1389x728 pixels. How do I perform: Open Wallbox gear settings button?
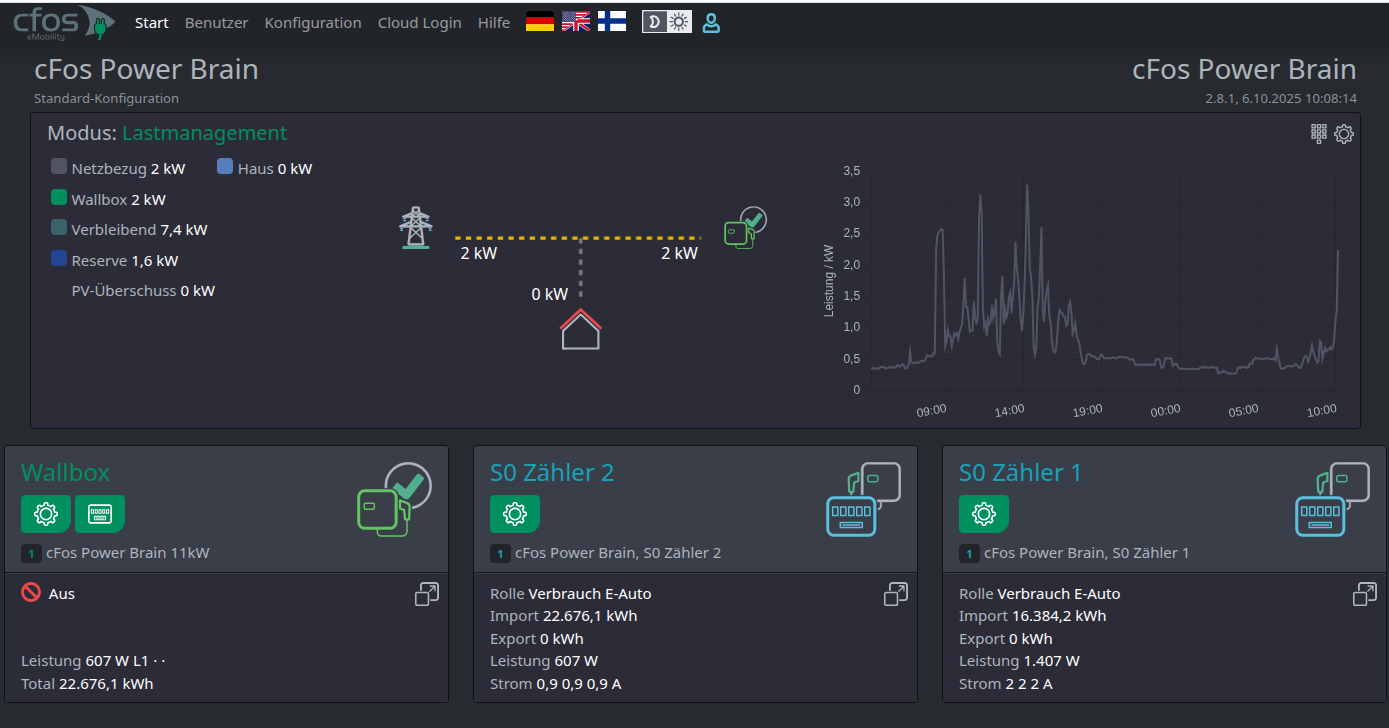pyautogui.click(x=46, y=514)
